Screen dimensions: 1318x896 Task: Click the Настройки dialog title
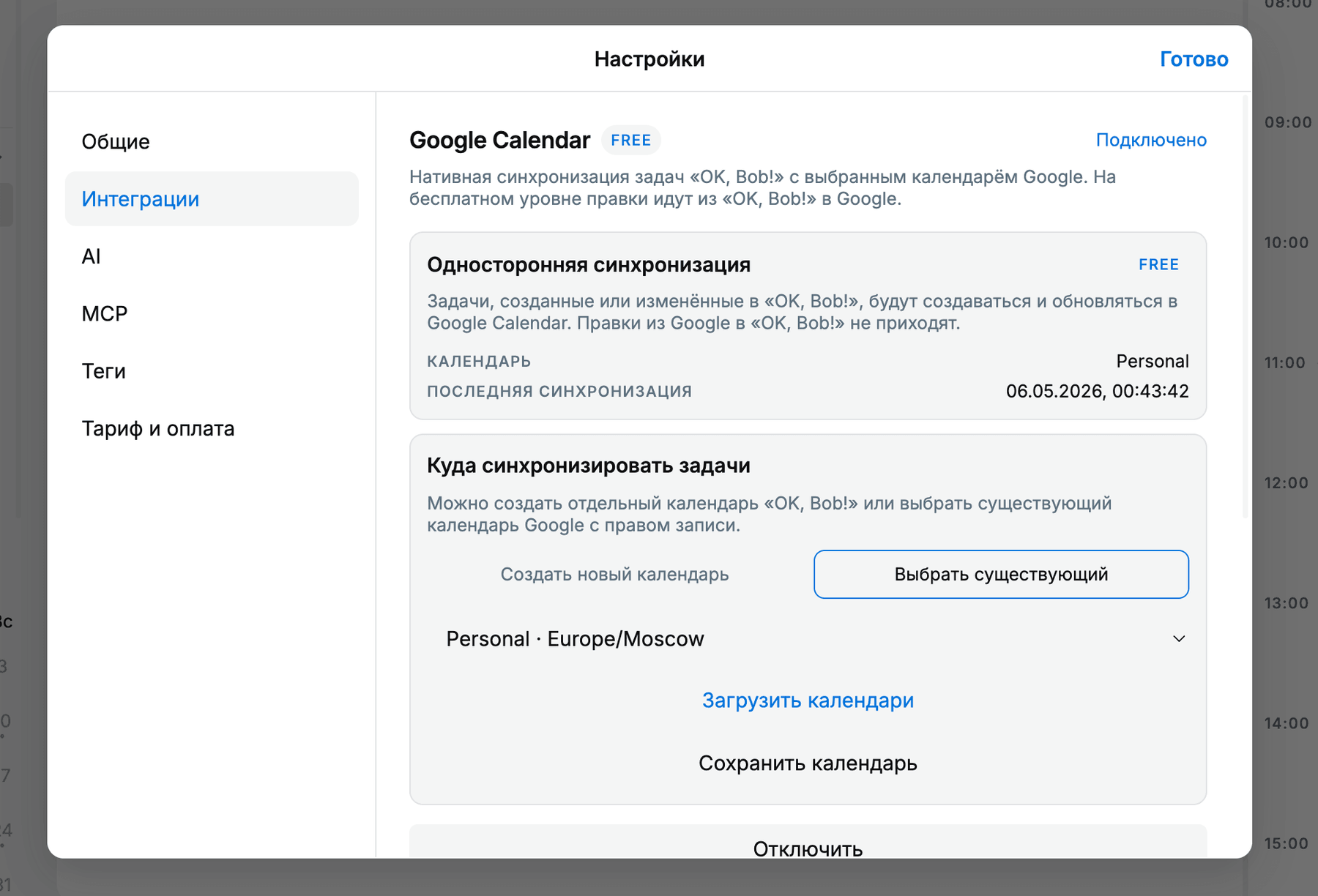coord(649,59)
